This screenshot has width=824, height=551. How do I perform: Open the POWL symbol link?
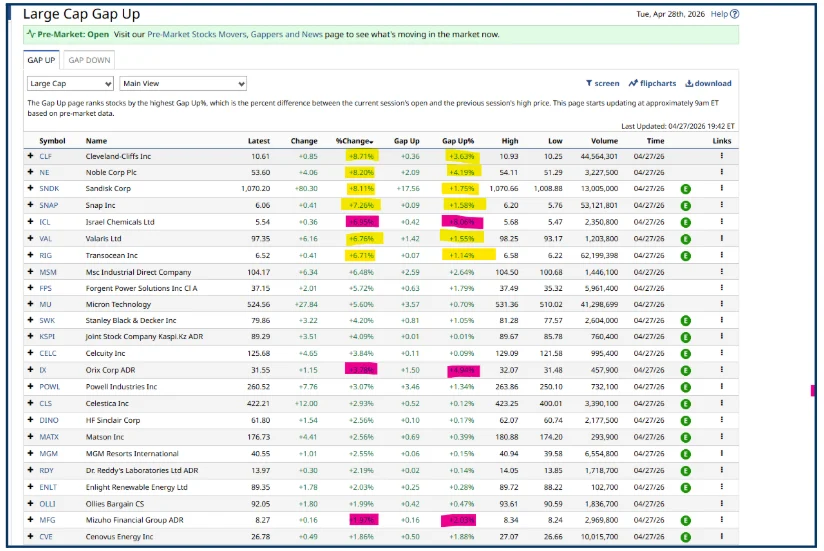tap(50, 387)
